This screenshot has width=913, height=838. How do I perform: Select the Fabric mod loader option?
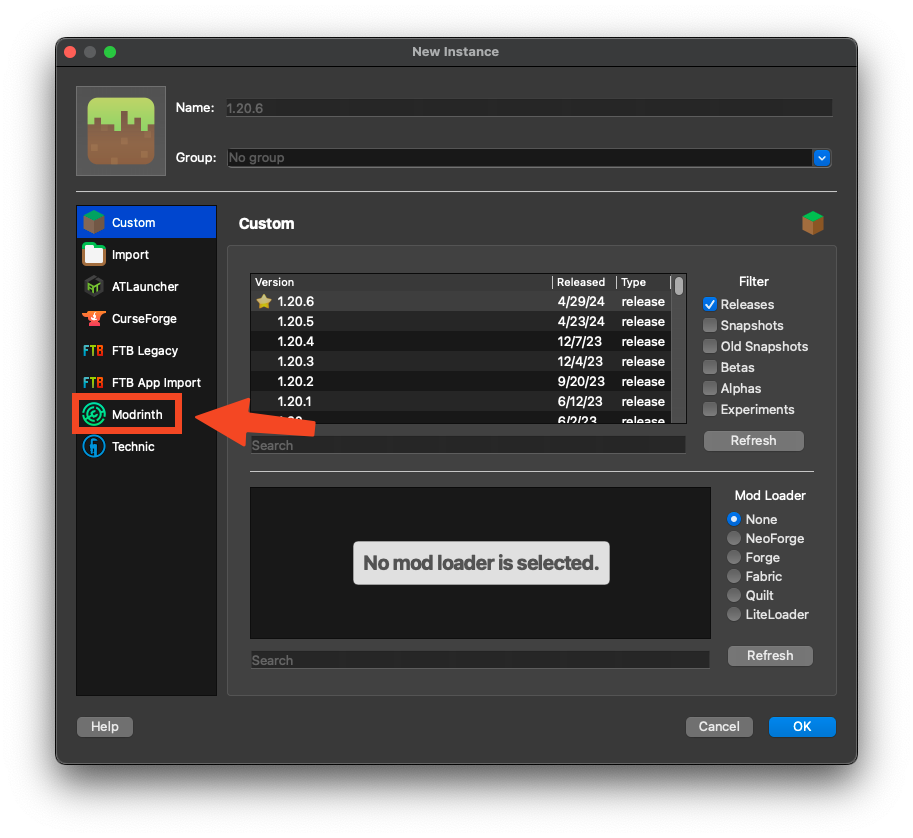click(x=734, y=577)
